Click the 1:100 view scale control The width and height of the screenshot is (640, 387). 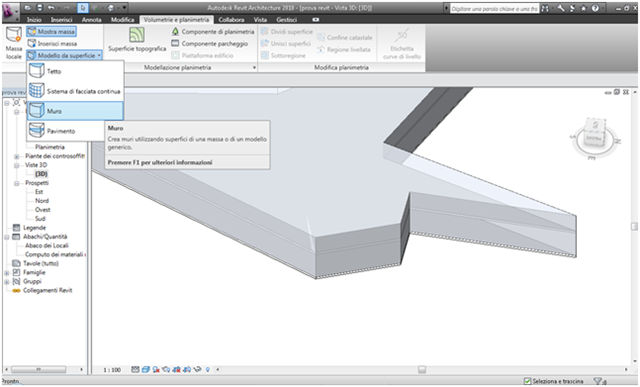click(112, 370)
